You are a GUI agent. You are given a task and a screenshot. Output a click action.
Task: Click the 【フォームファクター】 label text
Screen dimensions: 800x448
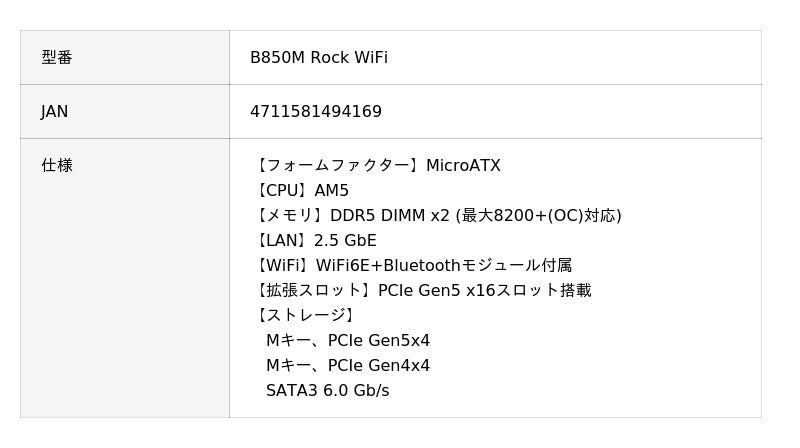tap(338, 166)
